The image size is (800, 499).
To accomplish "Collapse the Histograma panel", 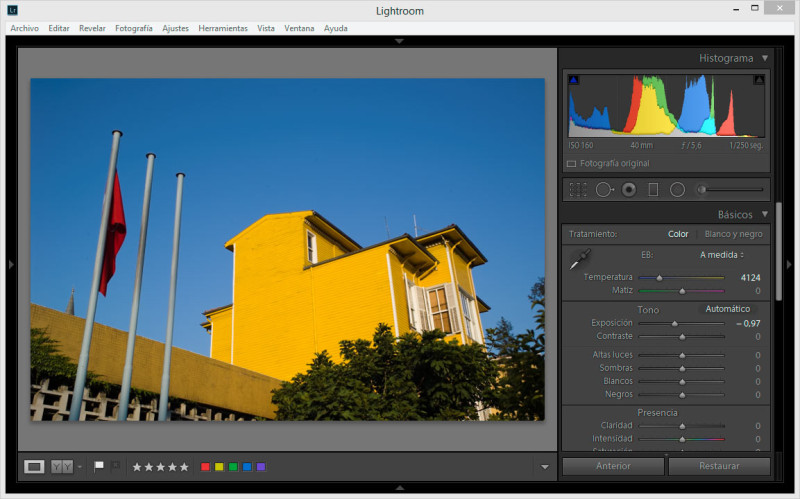I will [765, 58].
